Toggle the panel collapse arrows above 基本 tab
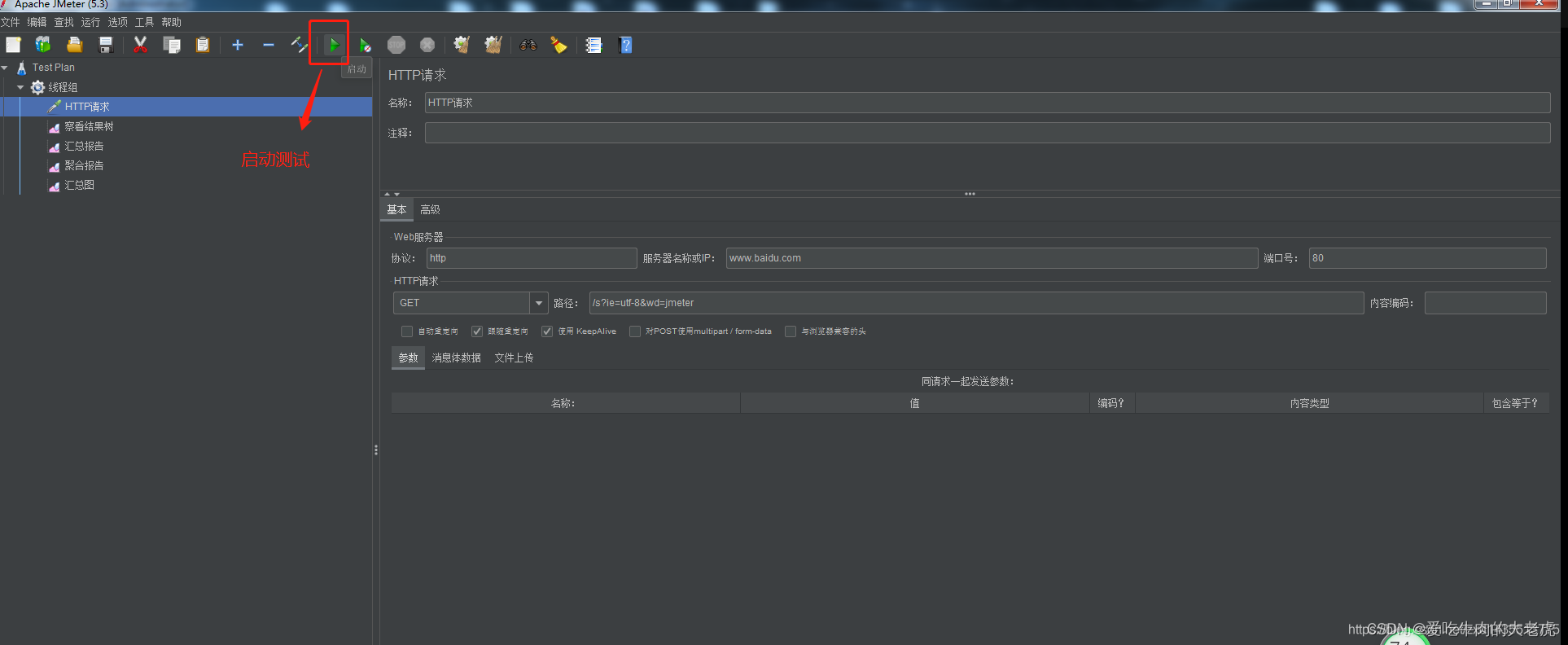This screenshot has width=1568, height=645. (x=392, y=194)
